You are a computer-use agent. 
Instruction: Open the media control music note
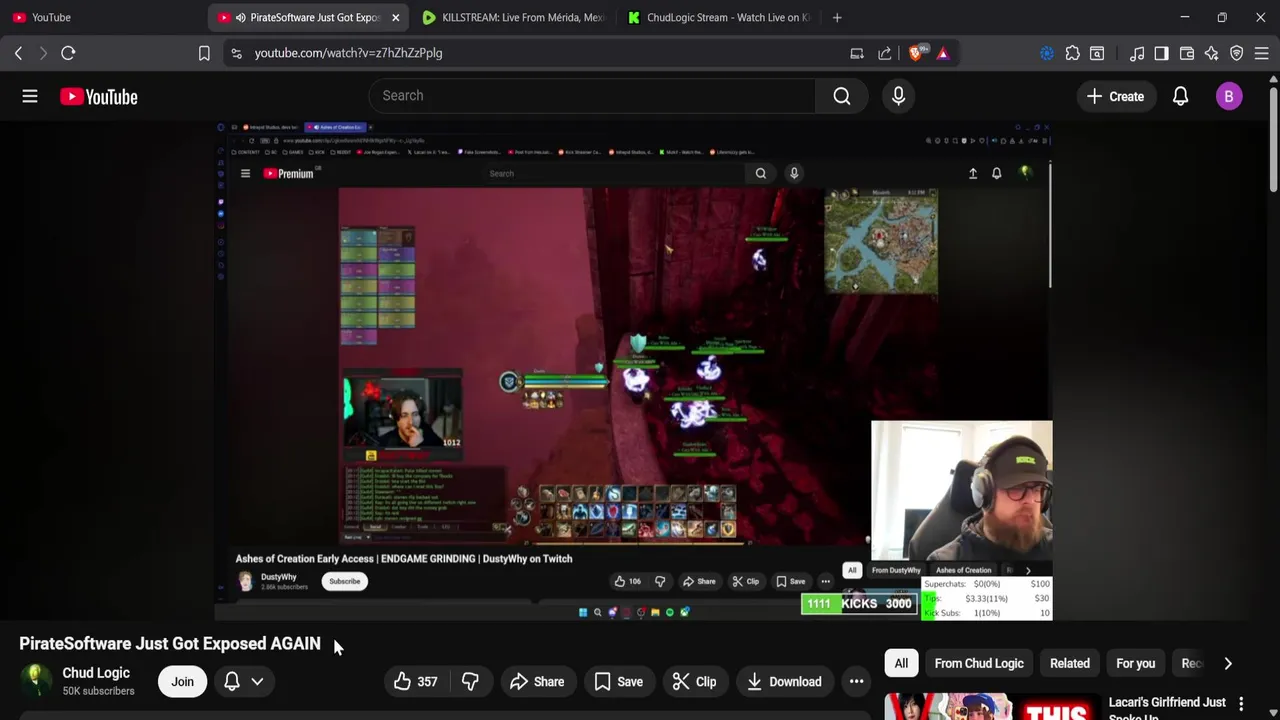point(1137,53)
